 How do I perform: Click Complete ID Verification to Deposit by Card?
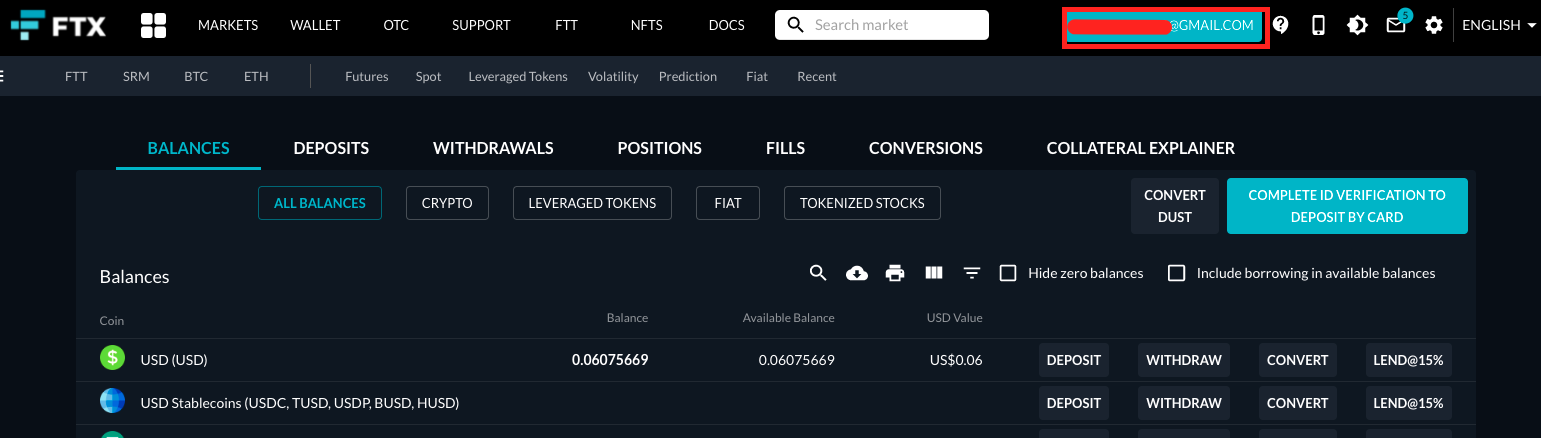(1347, 206)
